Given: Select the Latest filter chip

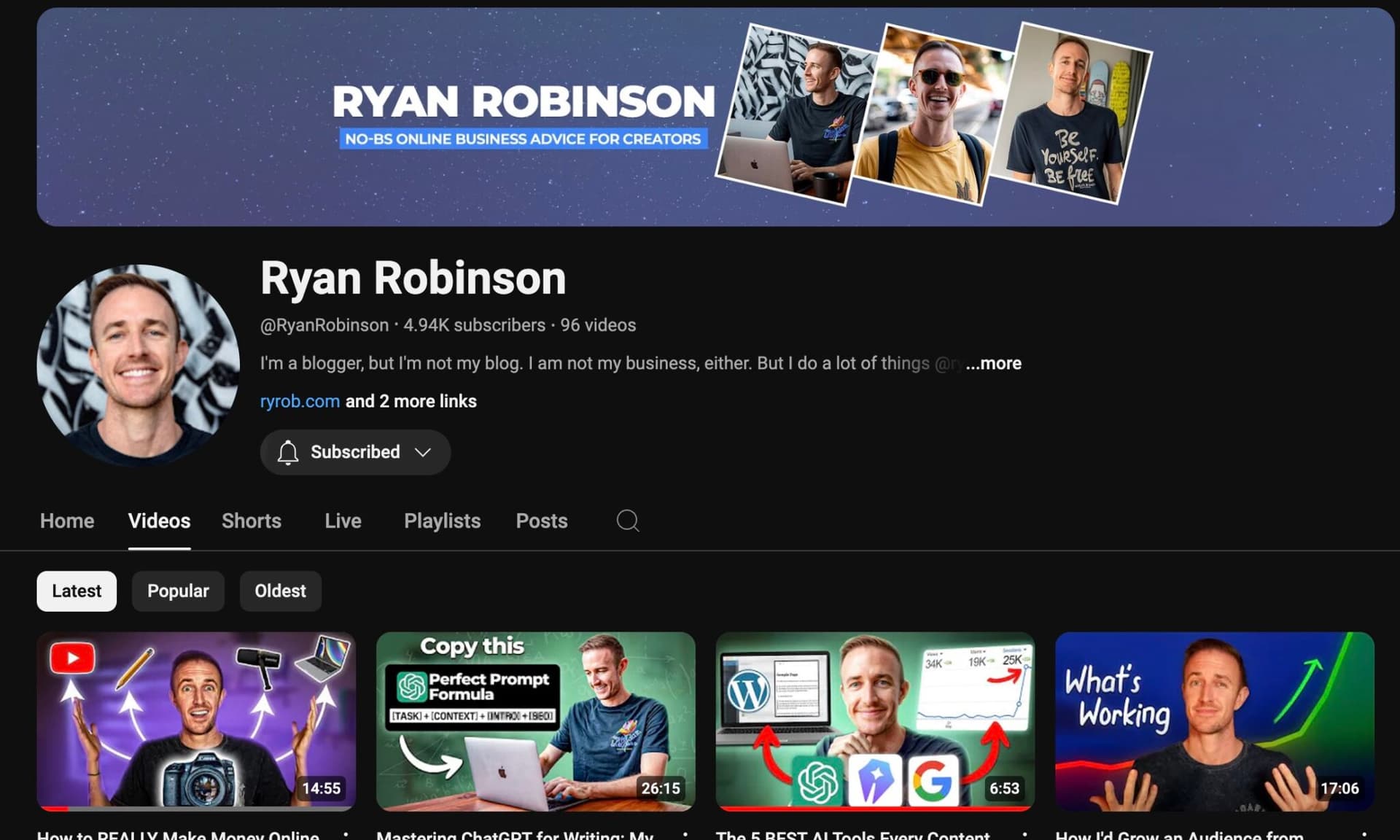Looking at the screenshot, I should tap(76, 591).
